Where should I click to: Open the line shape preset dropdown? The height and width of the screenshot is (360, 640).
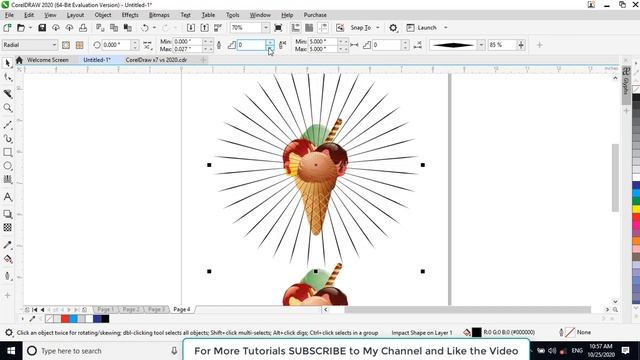click(481, 45)
